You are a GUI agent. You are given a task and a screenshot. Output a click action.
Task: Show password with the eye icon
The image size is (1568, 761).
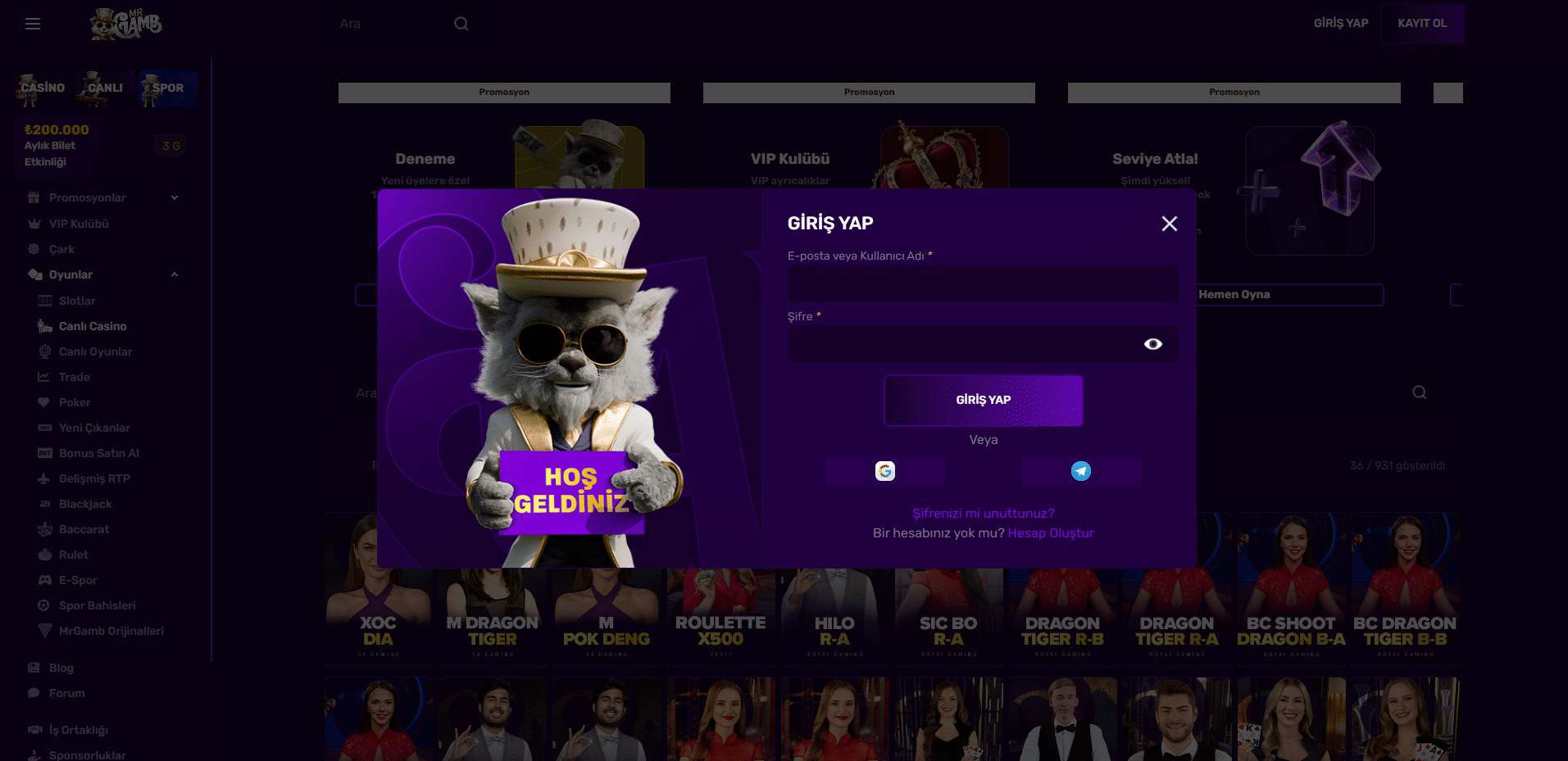pos(1153,344)
